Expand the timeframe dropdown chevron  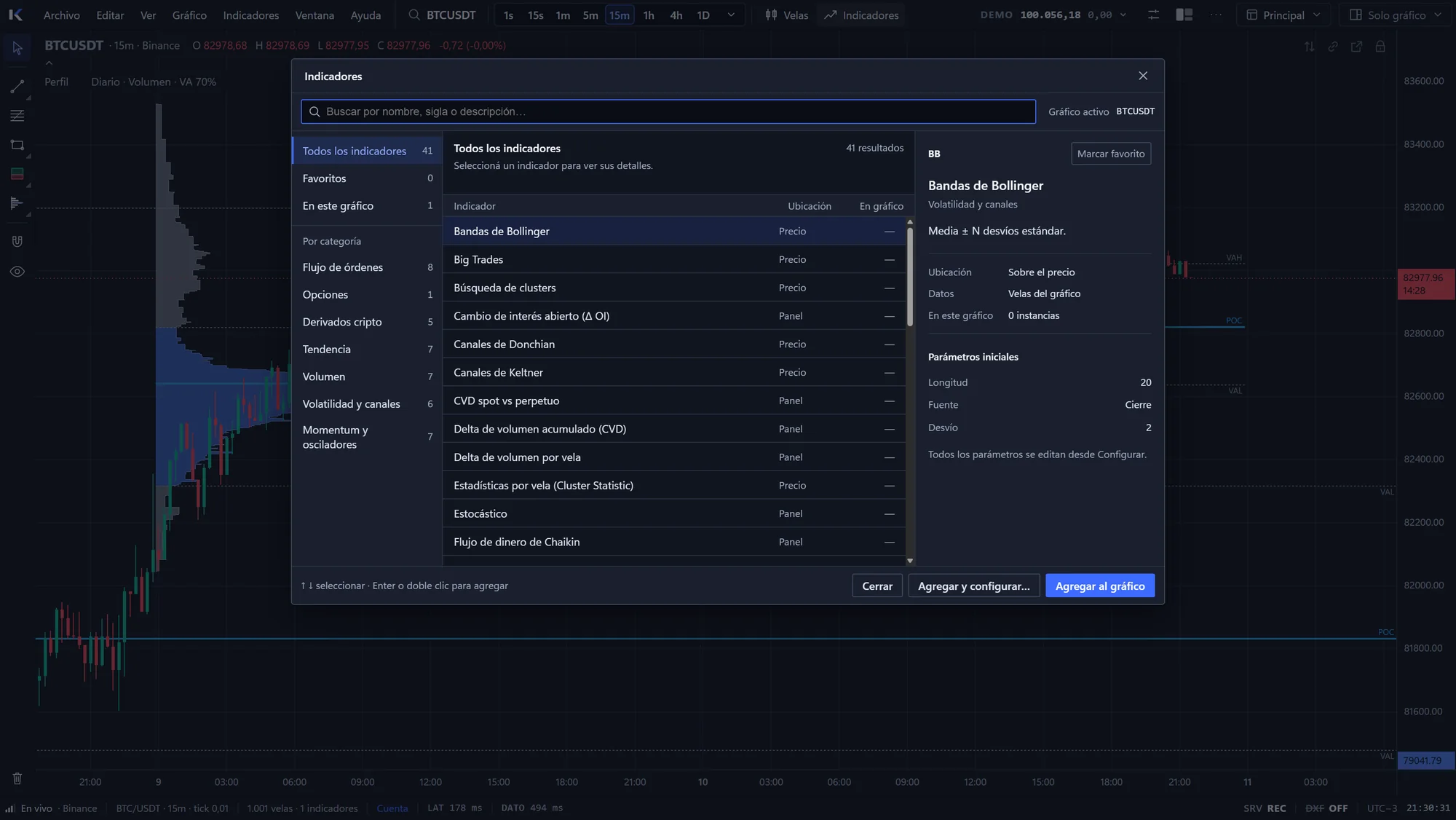coord(731,15)
